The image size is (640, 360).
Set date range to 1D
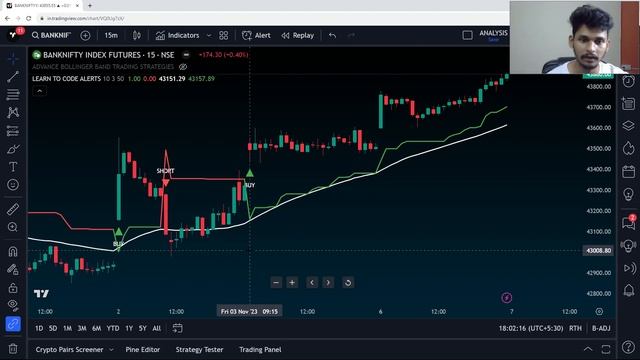(39, 328)
